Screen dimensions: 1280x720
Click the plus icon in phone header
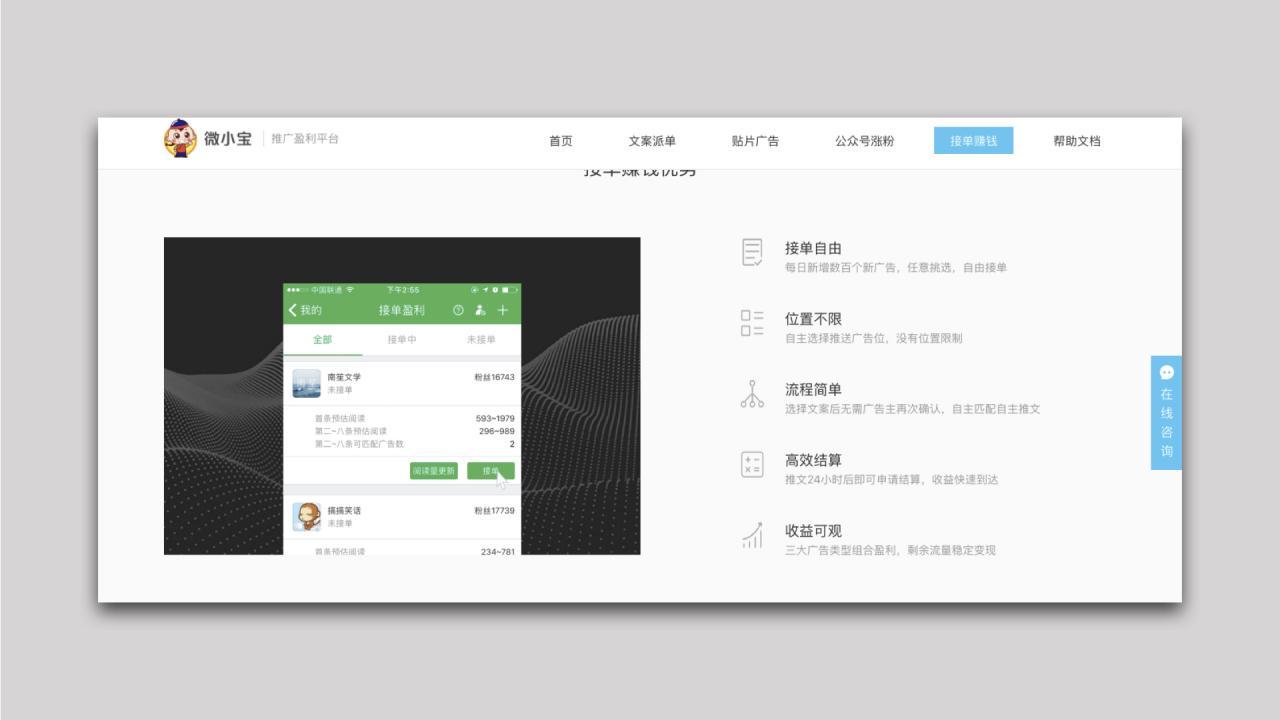[503, 310]
